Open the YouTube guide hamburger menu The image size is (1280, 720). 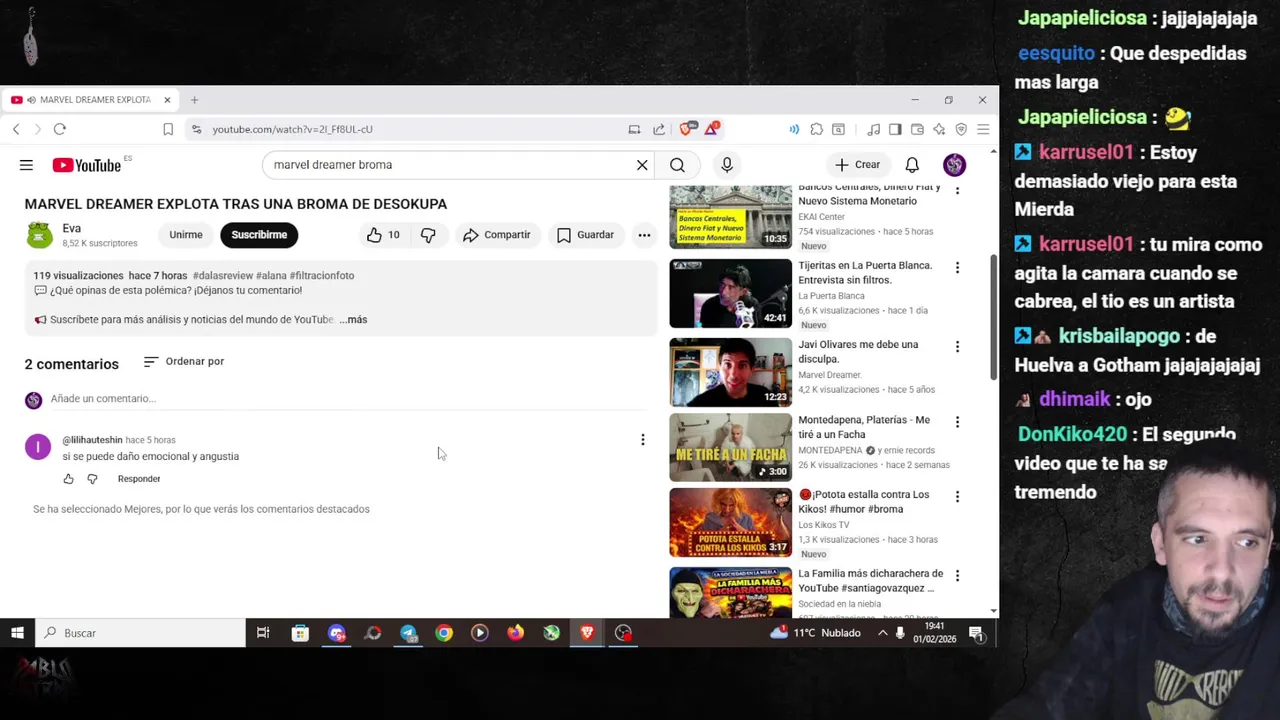pos(26,165)
